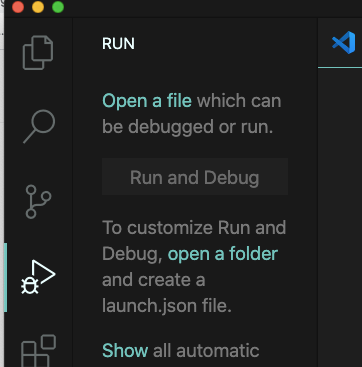Switch to the VS Code logo tab
Viewport: 362px width, 367px height.
344,42
